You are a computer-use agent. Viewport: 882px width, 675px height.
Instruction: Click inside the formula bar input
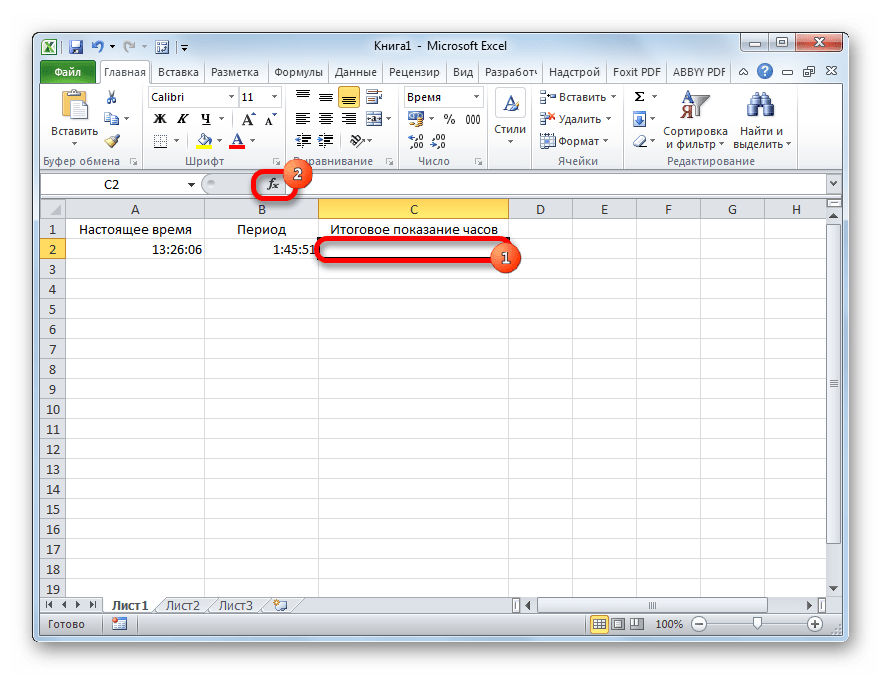click(557, 184)
